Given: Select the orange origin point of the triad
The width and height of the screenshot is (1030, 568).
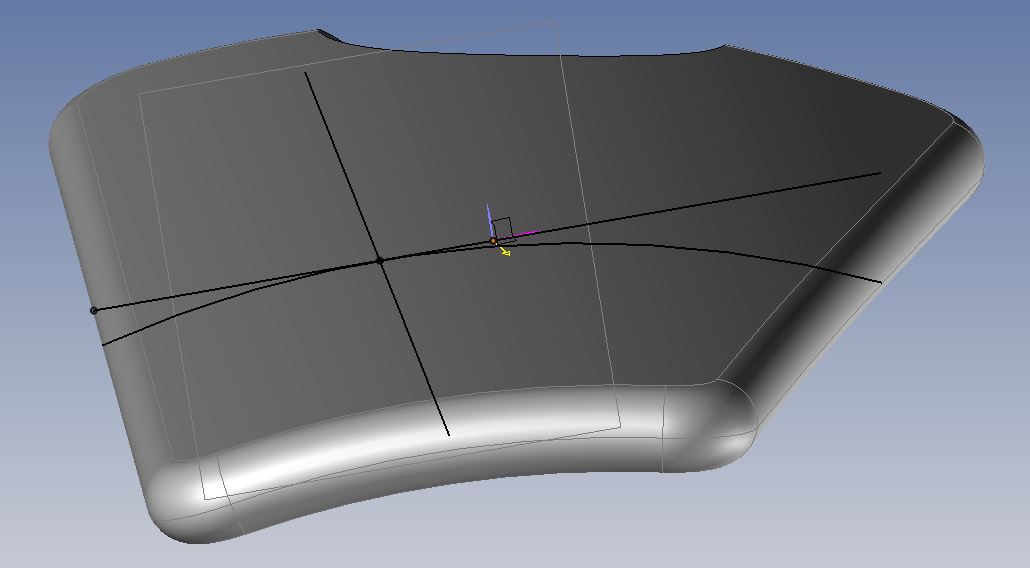Looking at the screenshot, I should coord(493,242).
